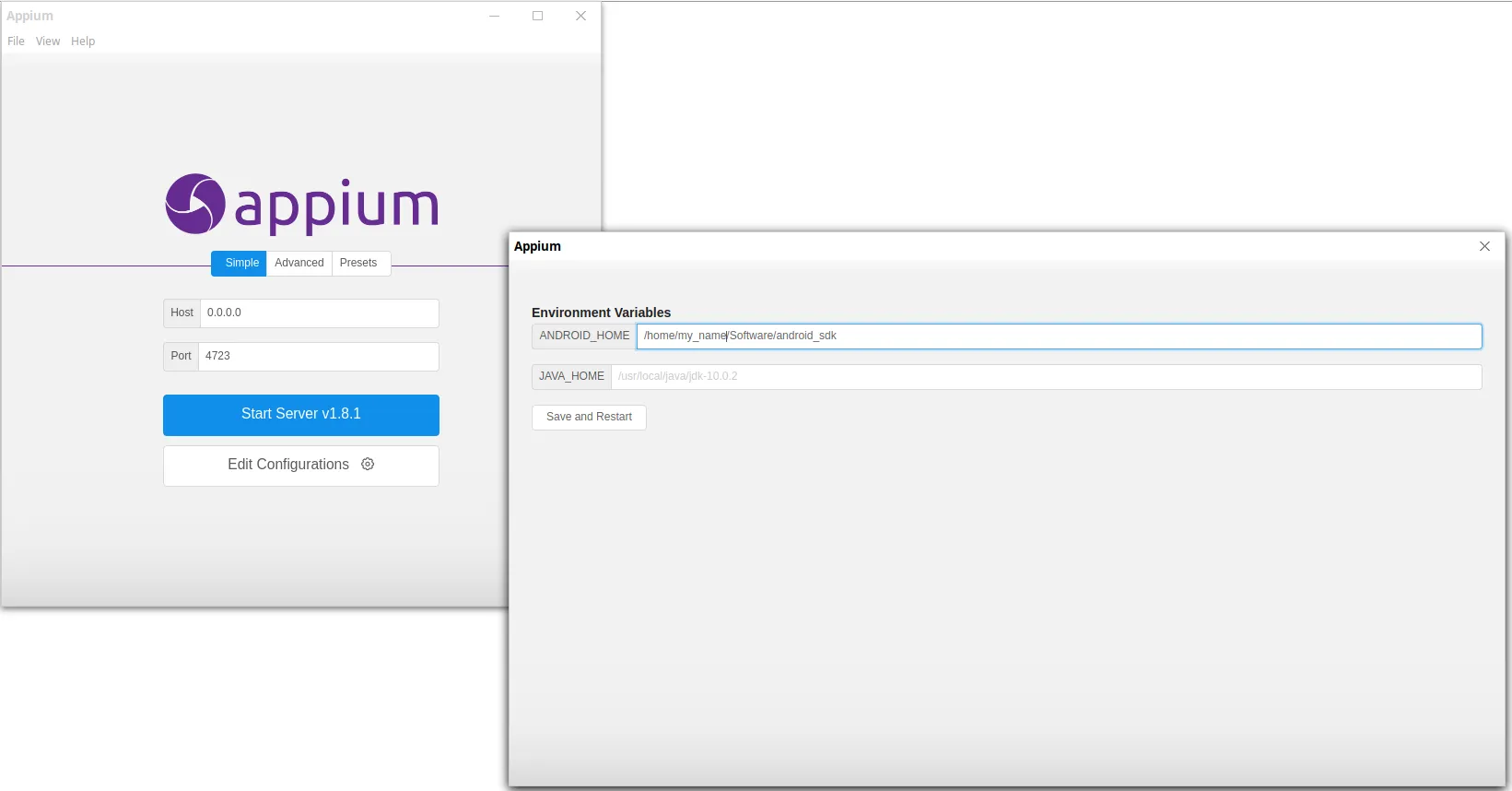Image resolution: width=1512 pixels, height=791 pixels.
Task: Click the Appium logo
Action: point(301,204)
